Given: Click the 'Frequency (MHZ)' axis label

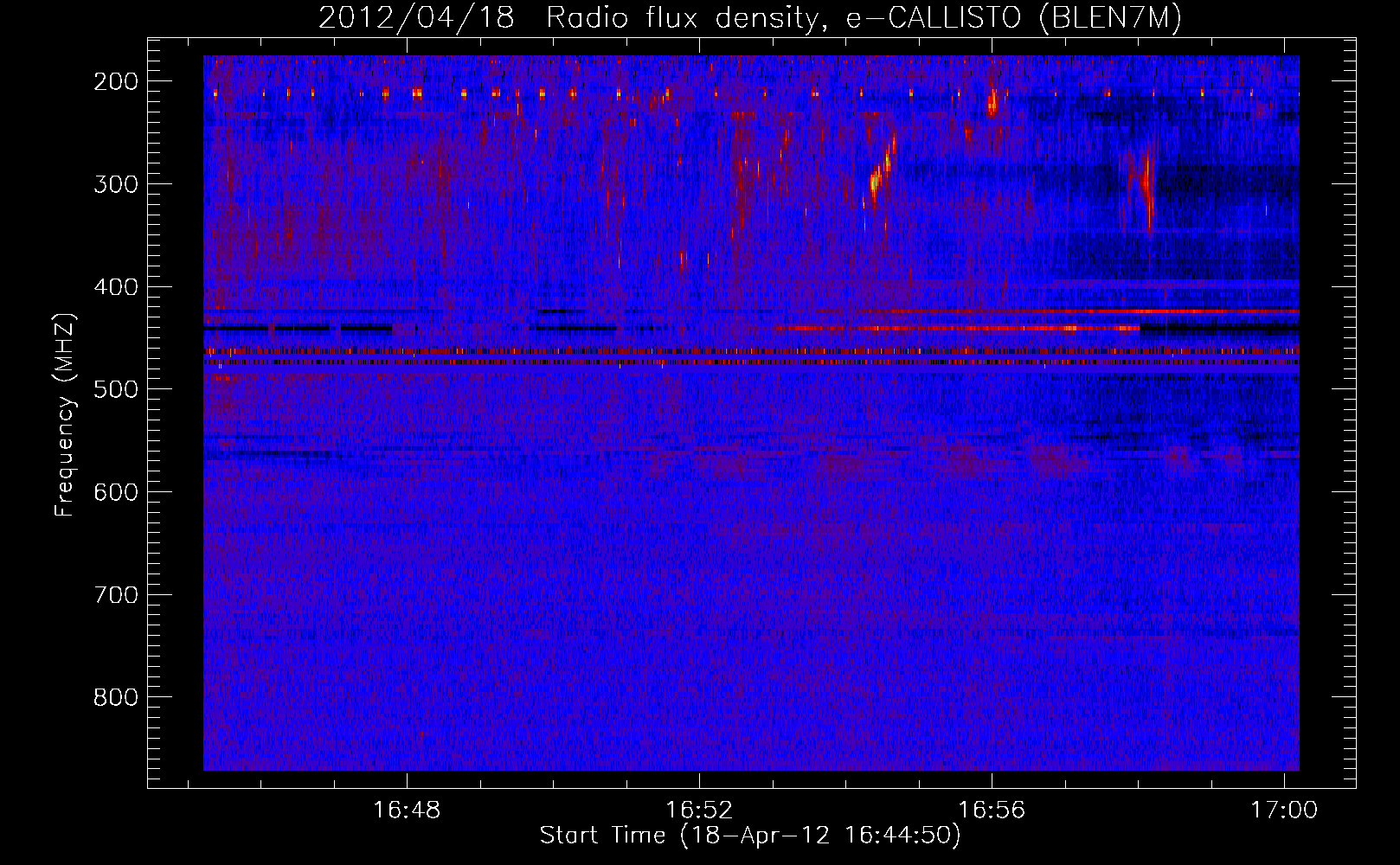Looking at the screenshot, I should [x=64, y=413].
